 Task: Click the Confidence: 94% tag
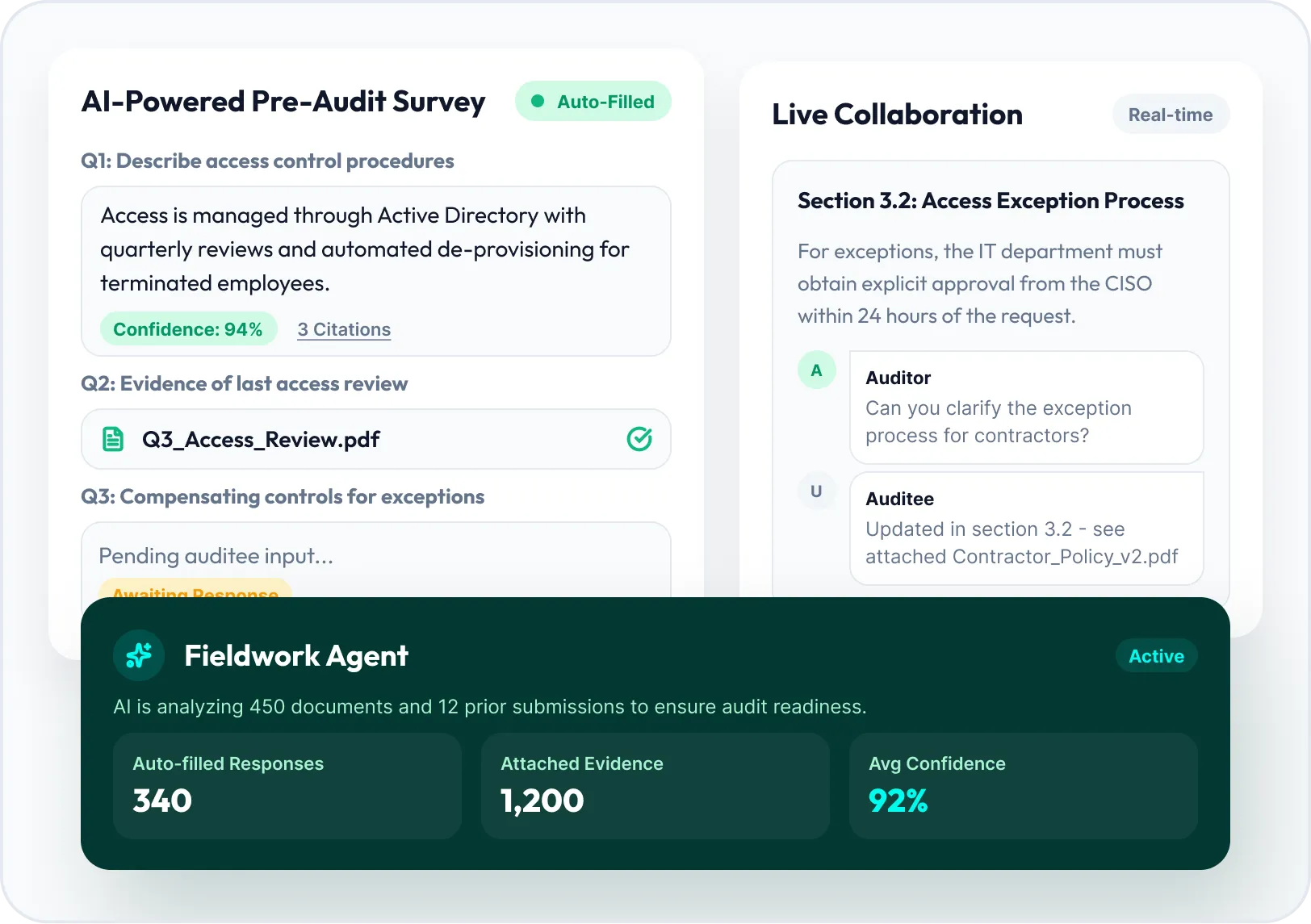[188, 329]
